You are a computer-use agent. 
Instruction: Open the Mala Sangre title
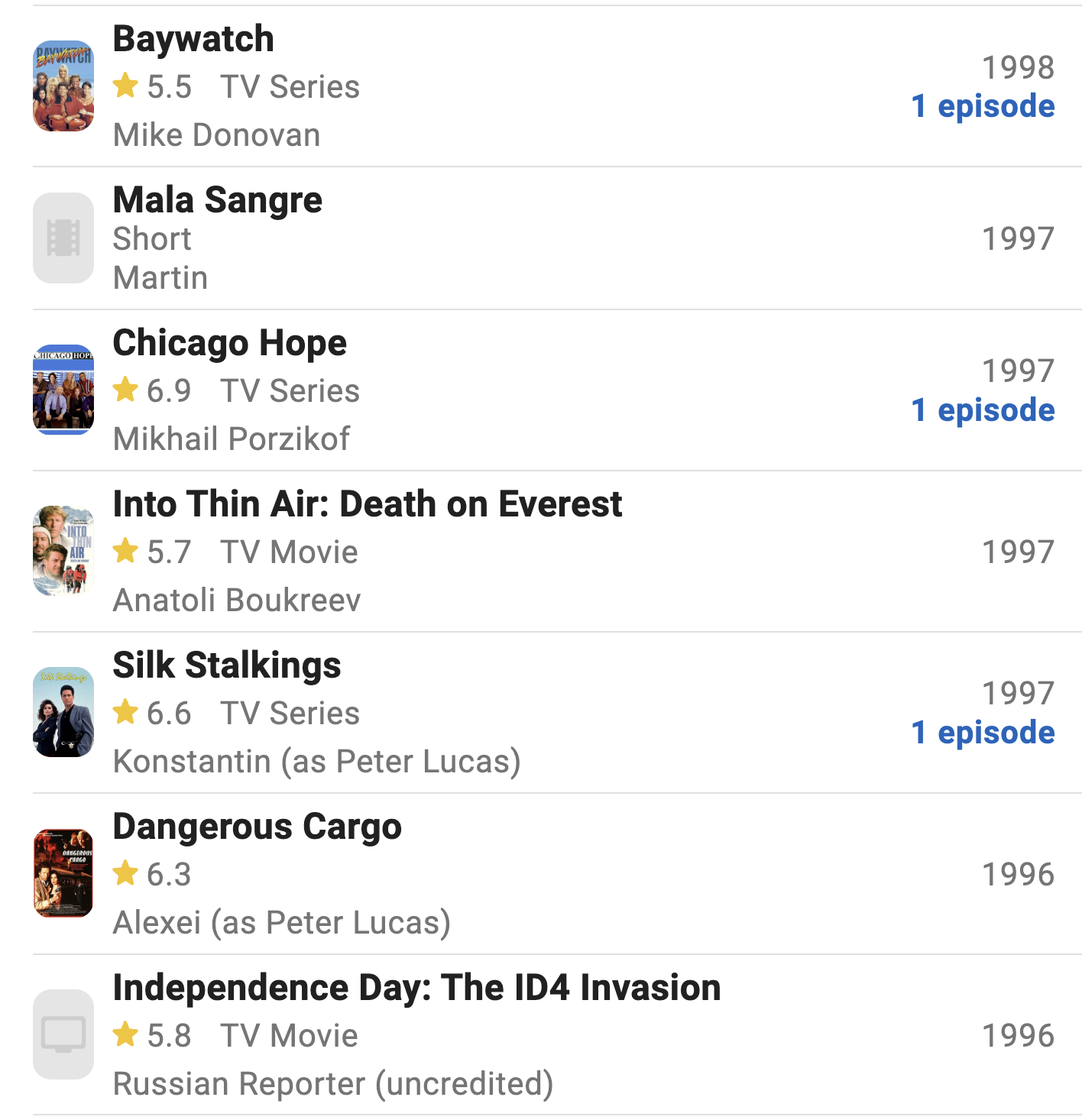(218, 200)
